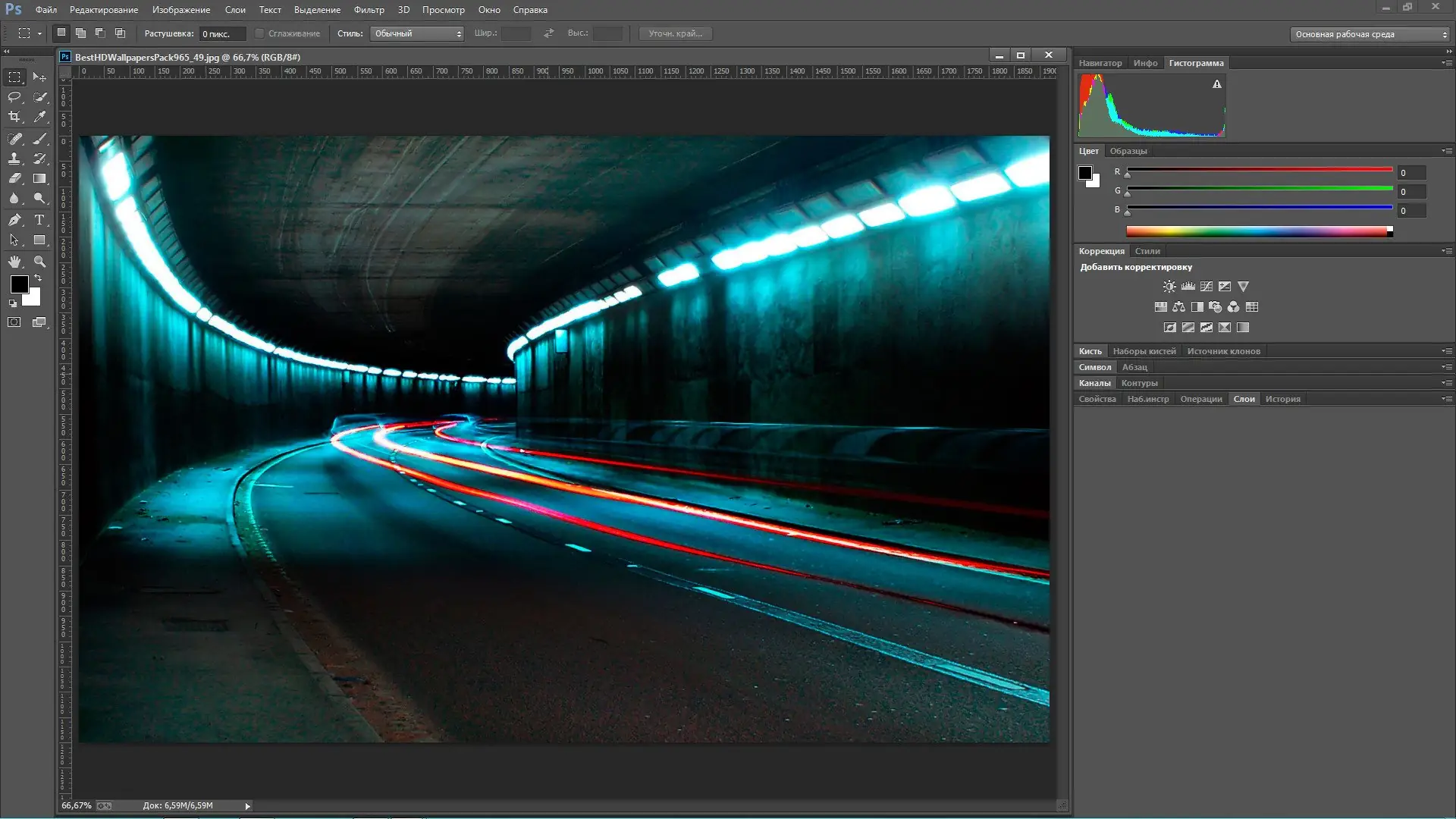Screen dimensions: 1456x819
Task: Add a Brightness/Contrast adjustment
Action: (1169, 287)
